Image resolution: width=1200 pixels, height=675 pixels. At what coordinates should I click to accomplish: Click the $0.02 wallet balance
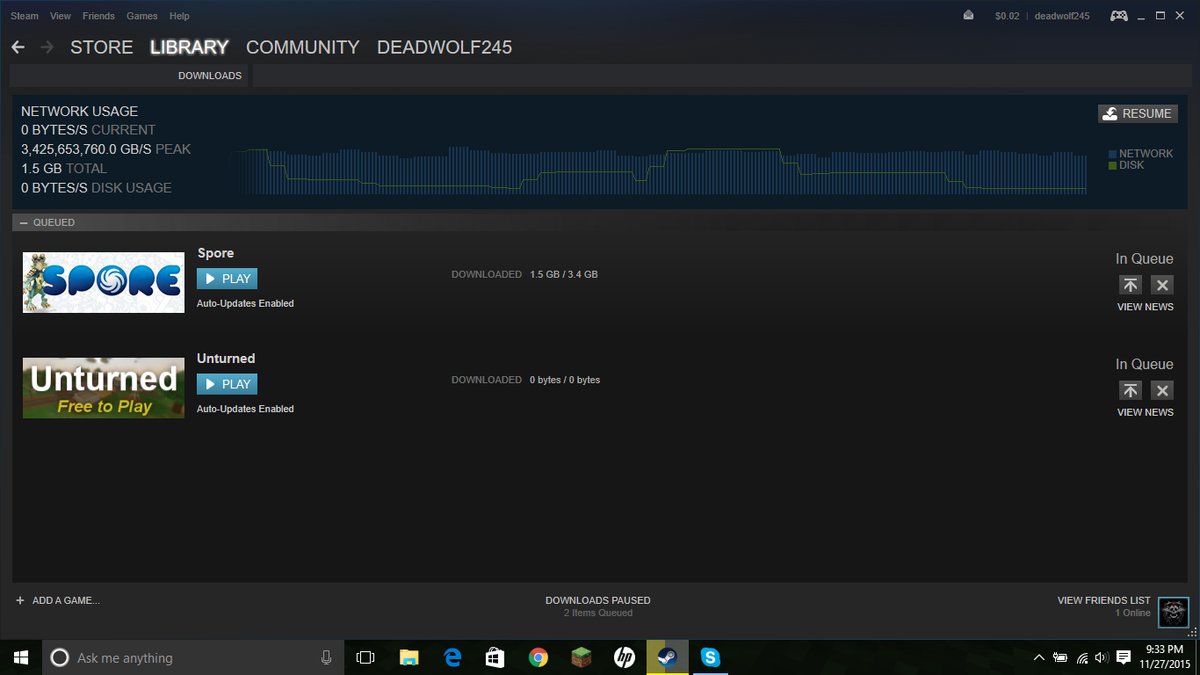click(x=1007, y=16)
